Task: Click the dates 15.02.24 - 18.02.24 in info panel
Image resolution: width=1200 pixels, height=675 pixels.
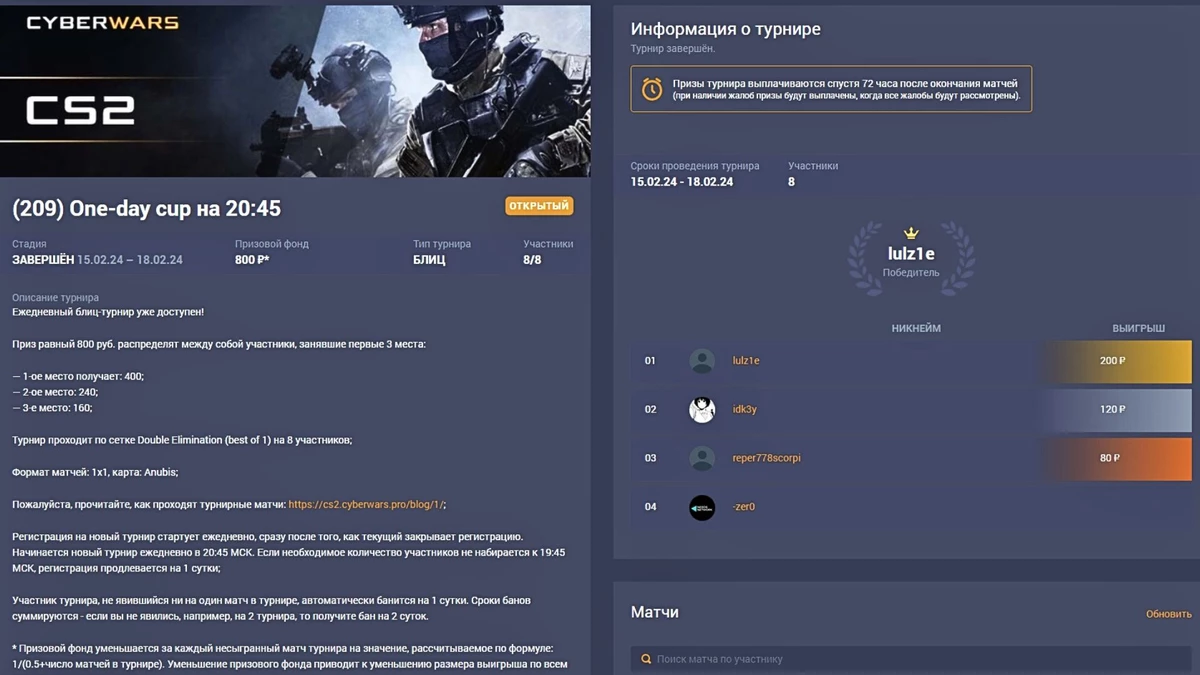Action: click(x=682, y=182)
